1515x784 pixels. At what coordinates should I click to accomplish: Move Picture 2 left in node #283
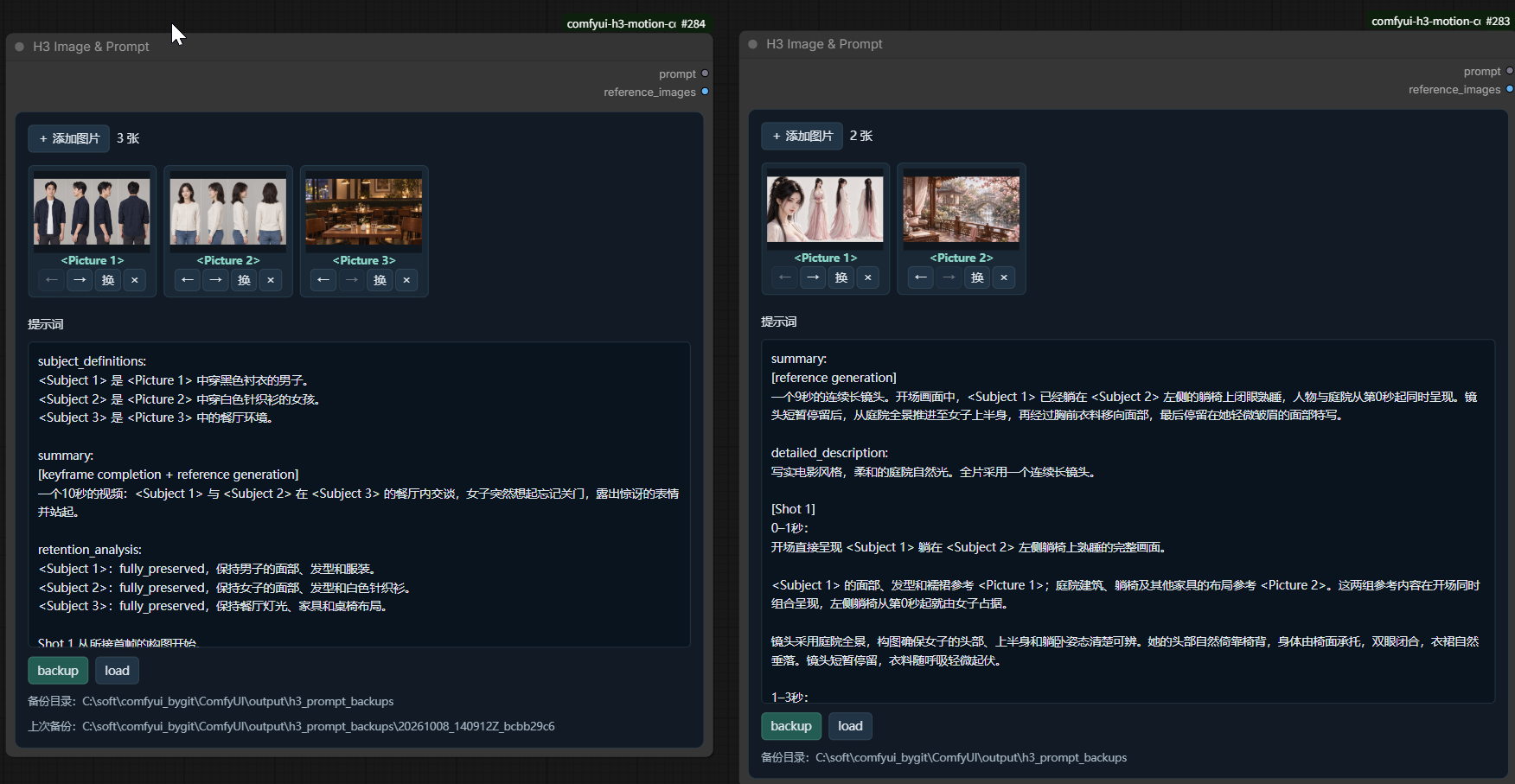[920, 277]
